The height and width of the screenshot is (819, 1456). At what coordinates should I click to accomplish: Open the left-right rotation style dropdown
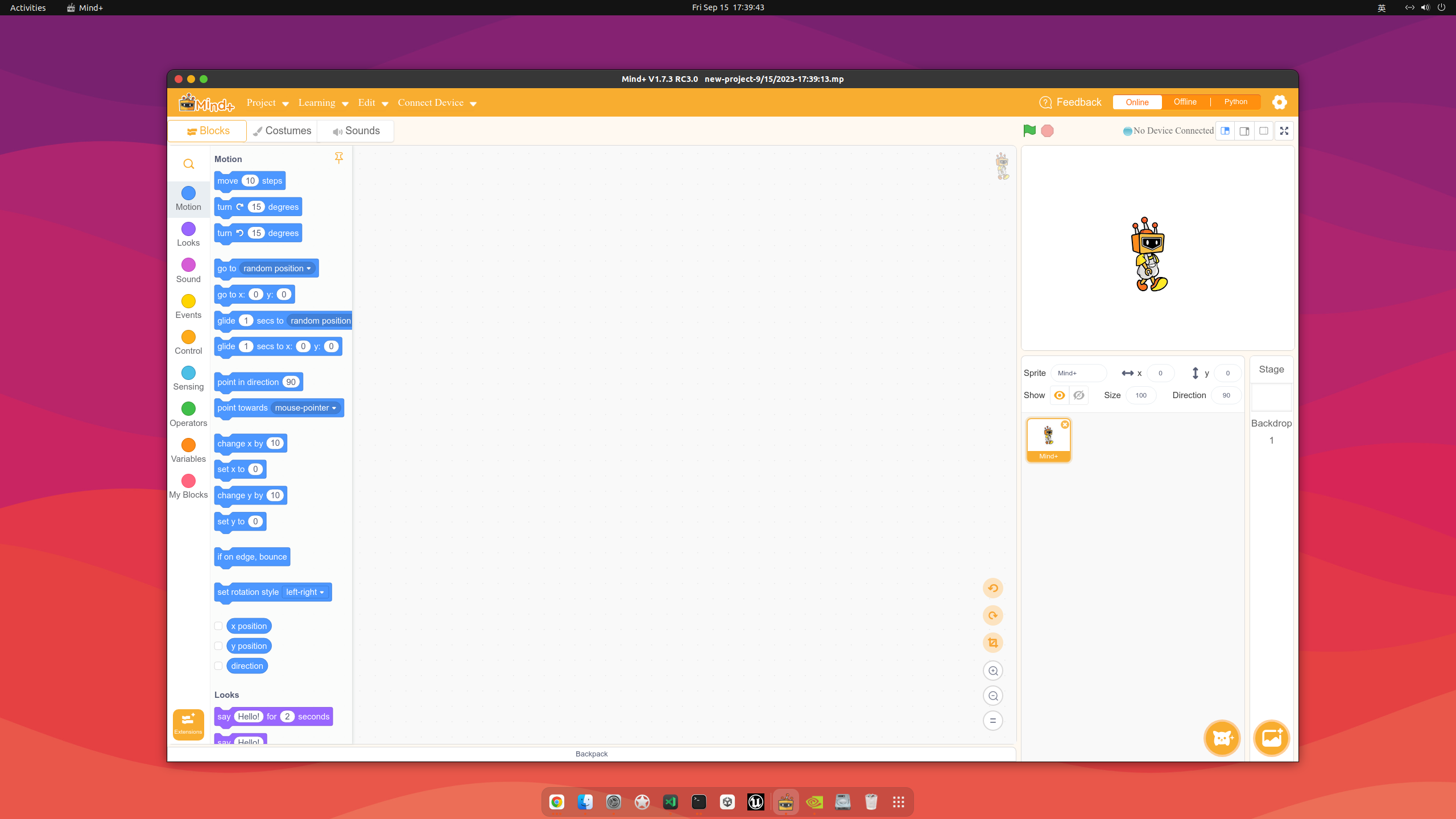[305, 592]
